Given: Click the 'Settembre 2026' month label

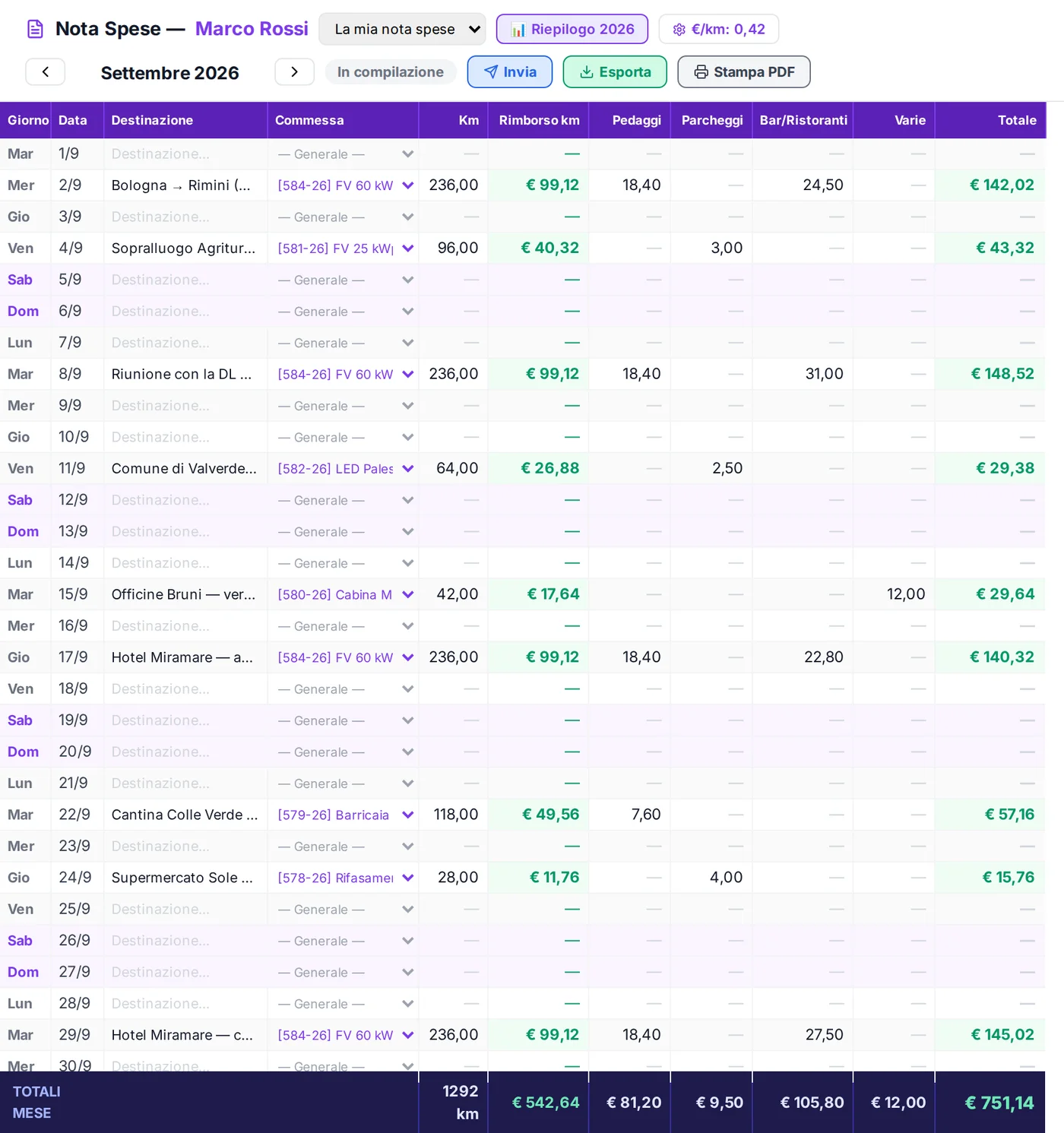Looking at the screenshot, I should 170,73.
